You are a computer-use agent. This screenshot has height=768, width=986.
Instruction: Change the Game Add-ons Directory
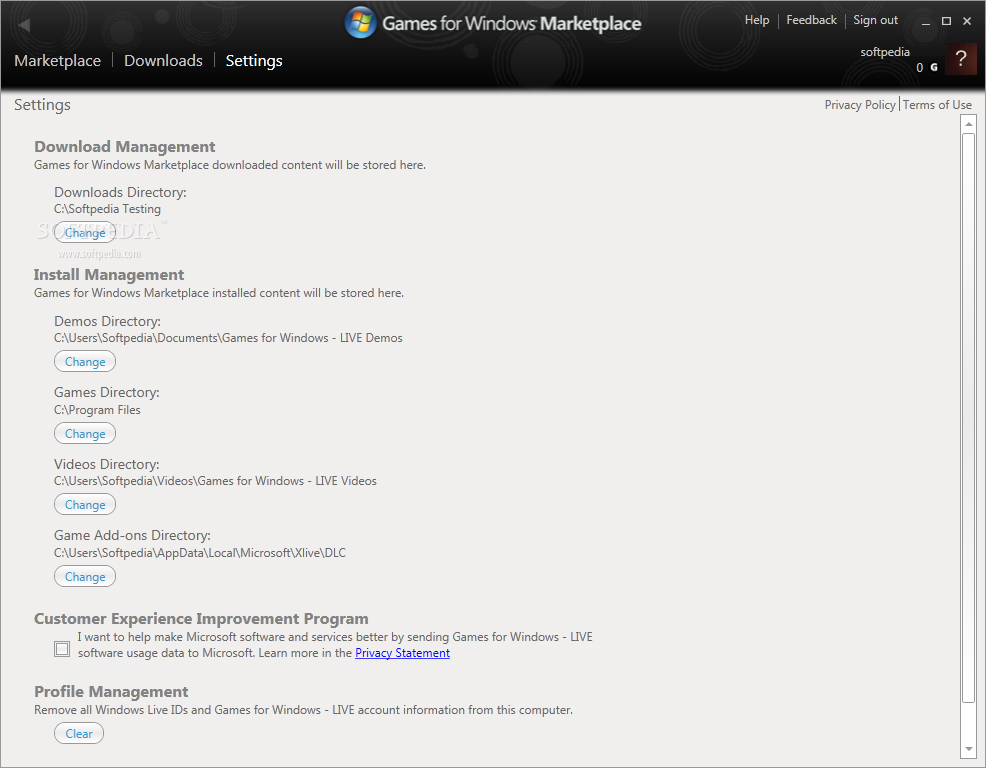(x=85, y=576)
